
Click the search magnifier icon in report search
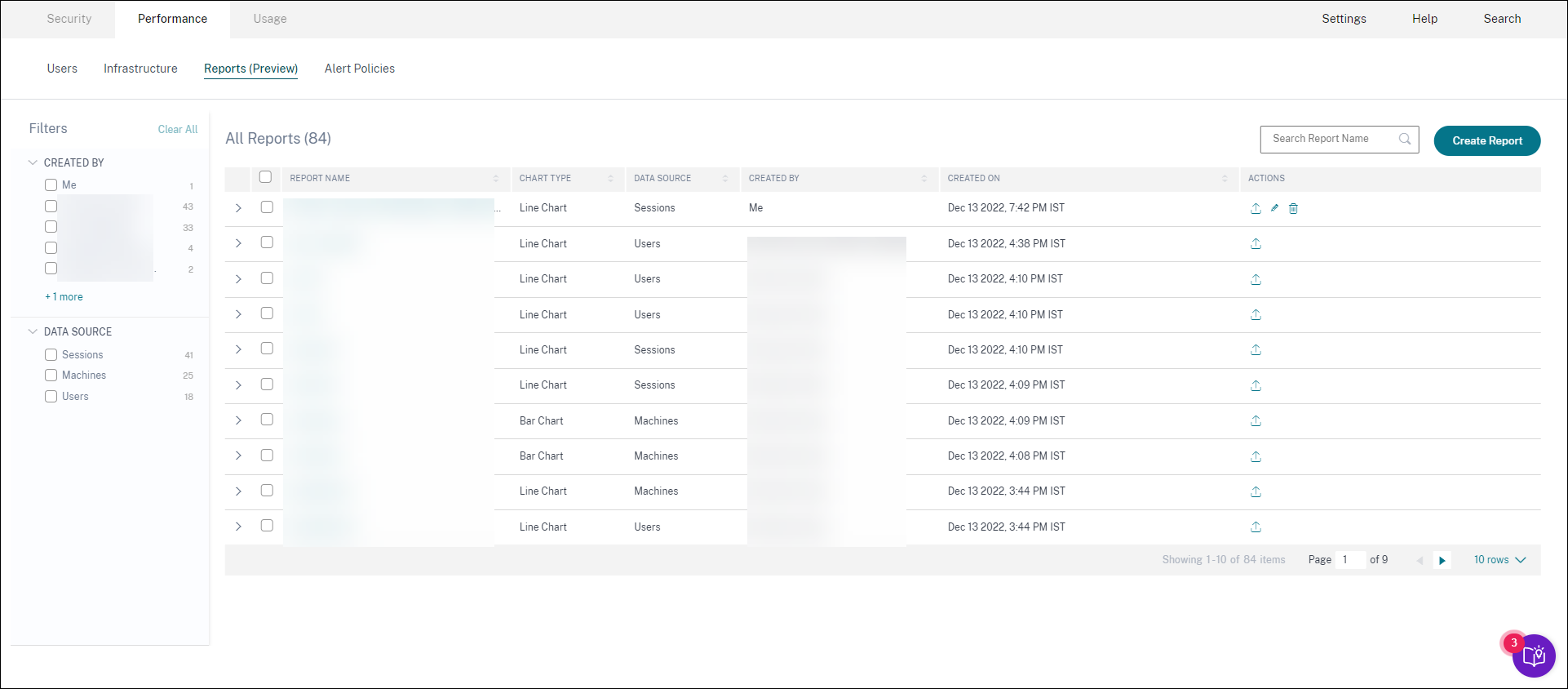click(x=1405, y=139)
